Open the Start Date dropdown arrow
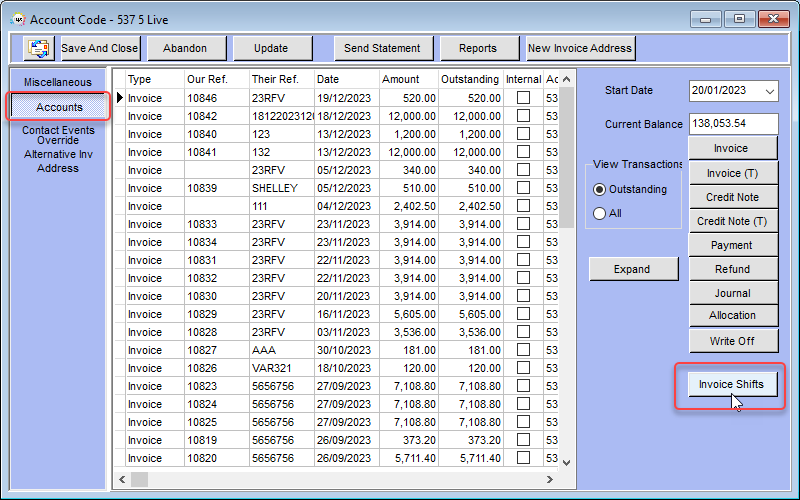The width and height of the screenshot is (800, 500). pos(769,91)
